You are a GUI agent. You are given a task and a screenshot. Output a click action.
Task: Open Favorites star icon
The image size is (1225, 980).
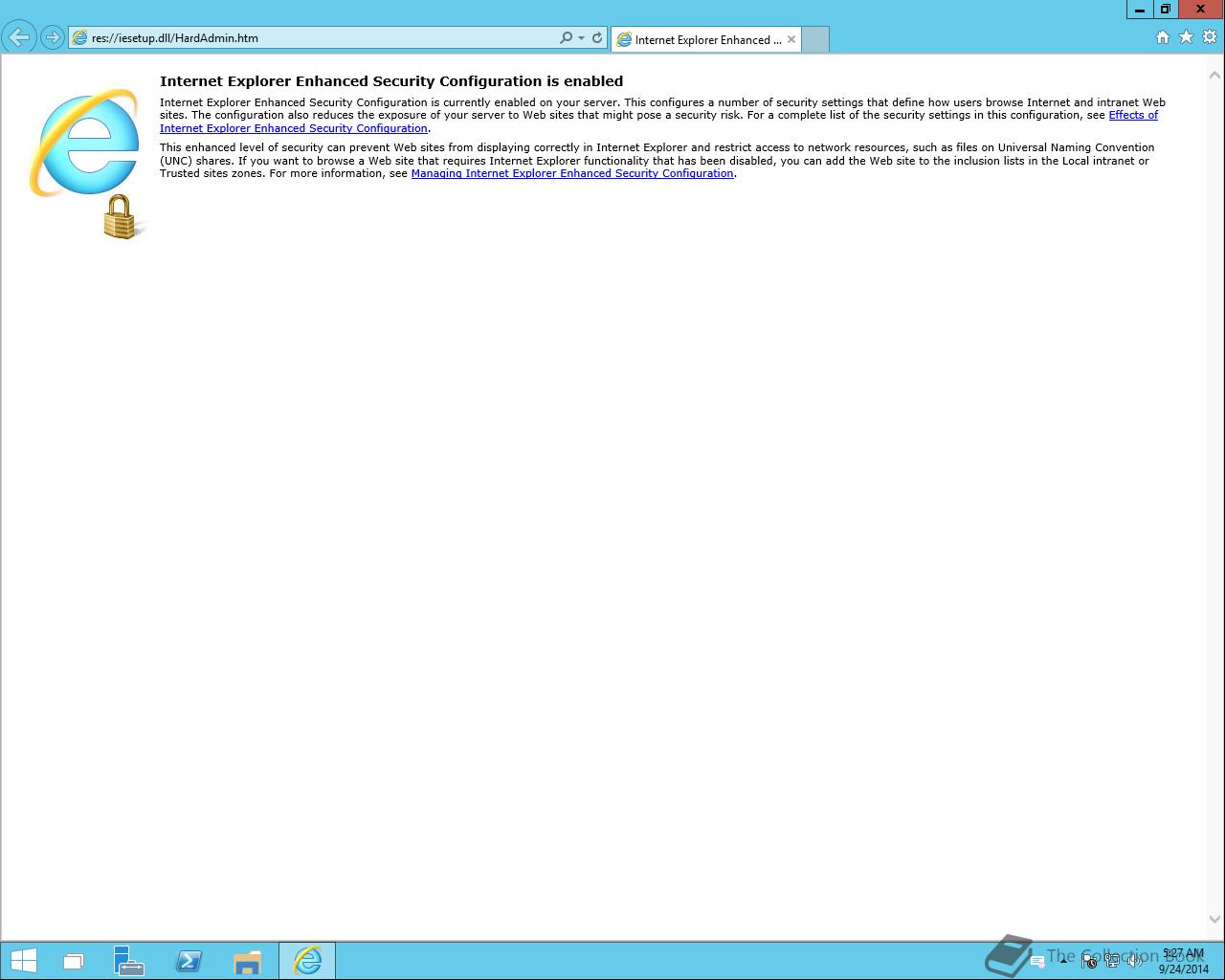point(1186,37)
